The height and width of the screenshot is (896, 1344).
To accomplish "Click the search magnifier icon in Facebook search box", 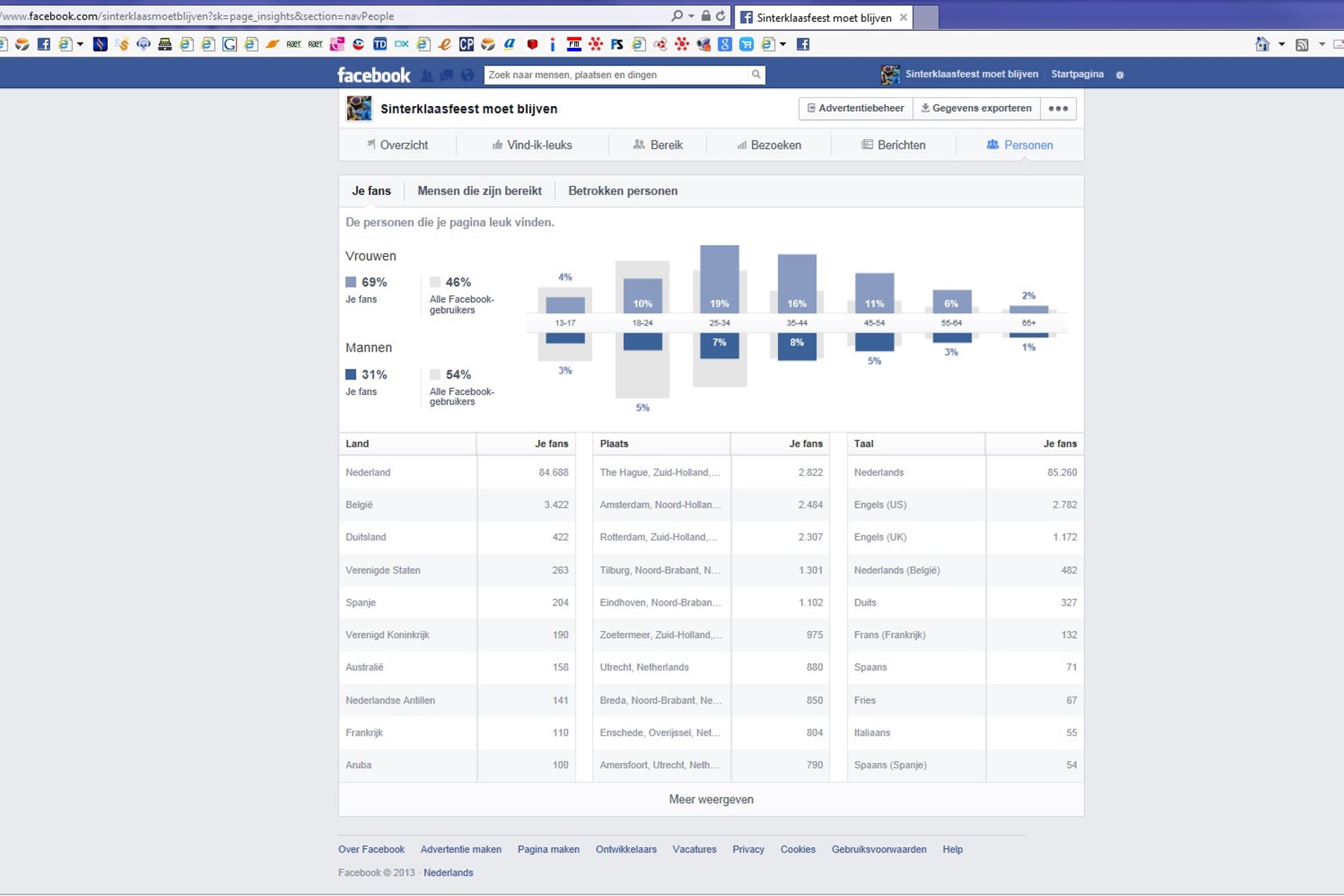I will tap(756, 75).
